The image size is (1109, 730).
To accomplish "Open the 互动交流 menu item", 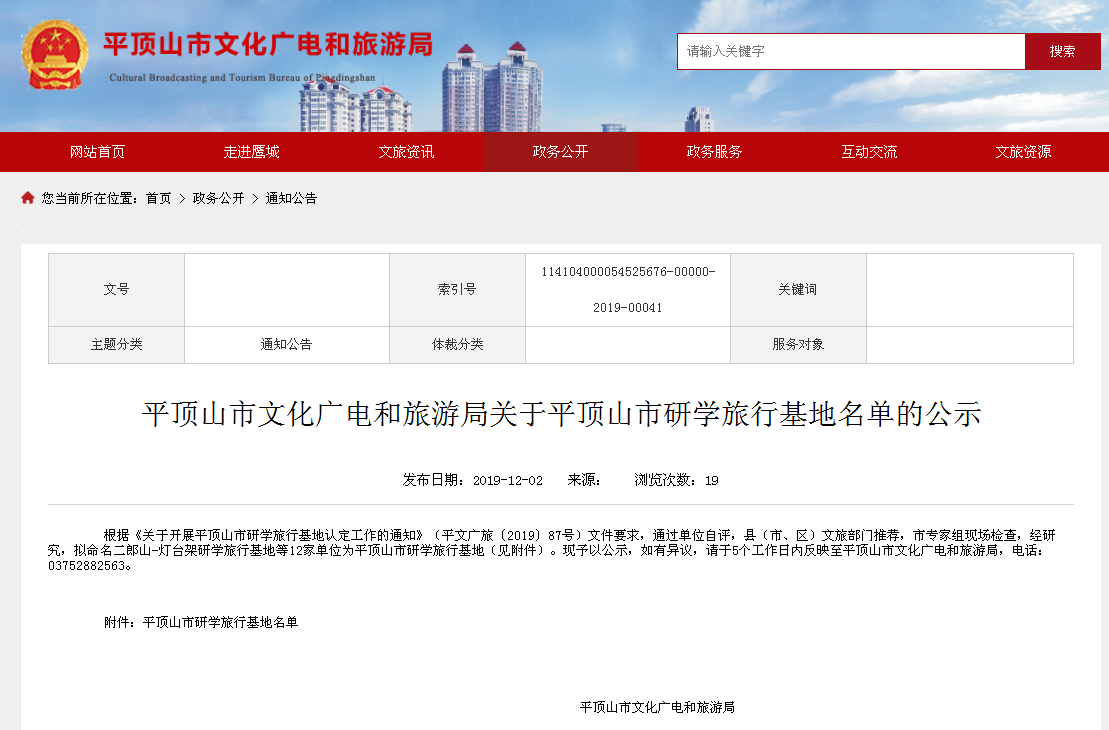I will [x=869, y=152].
